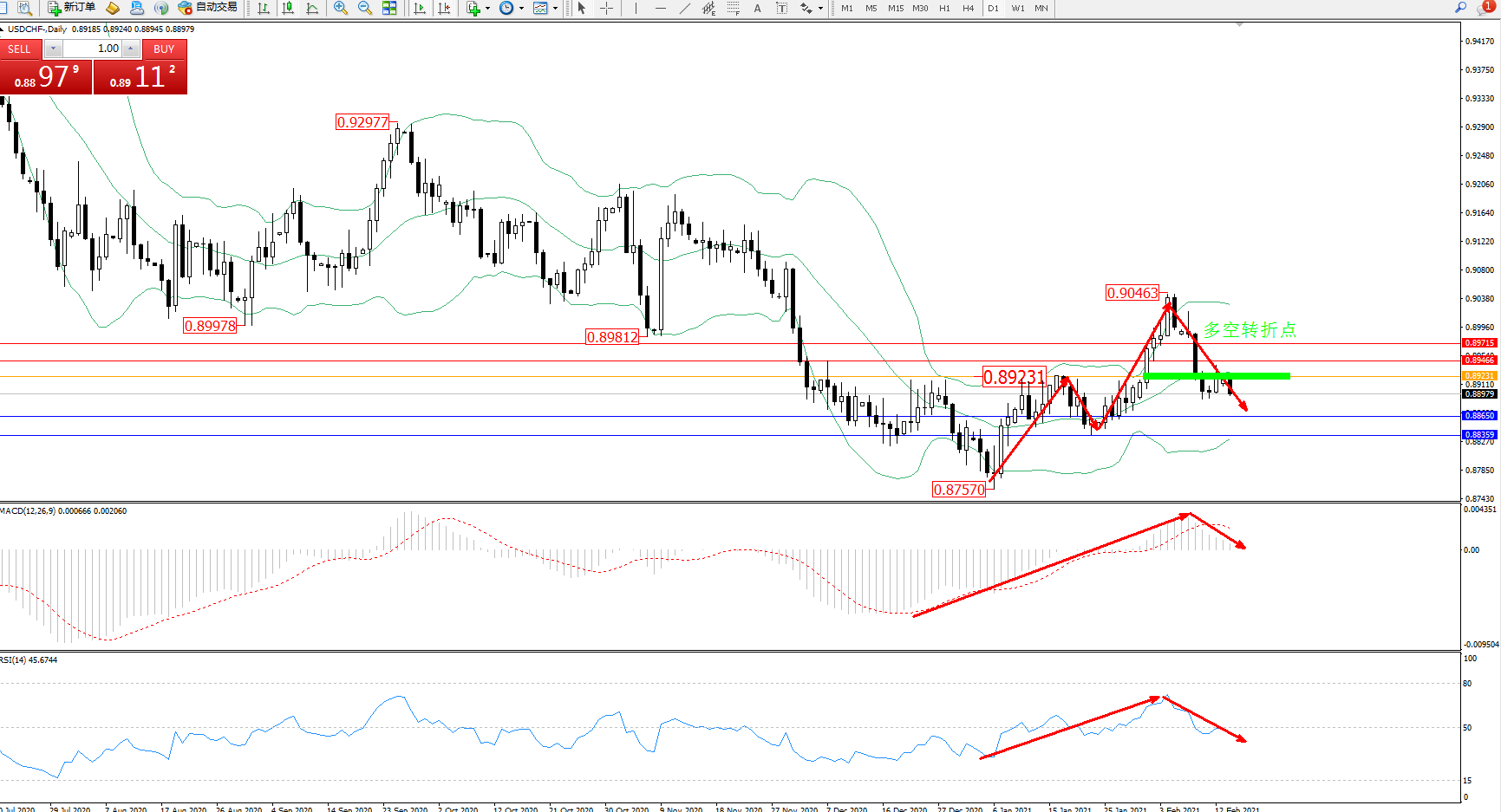Open the indicators list dropdown
Screen dimensions: 1501x812
[x=487, y=8]
